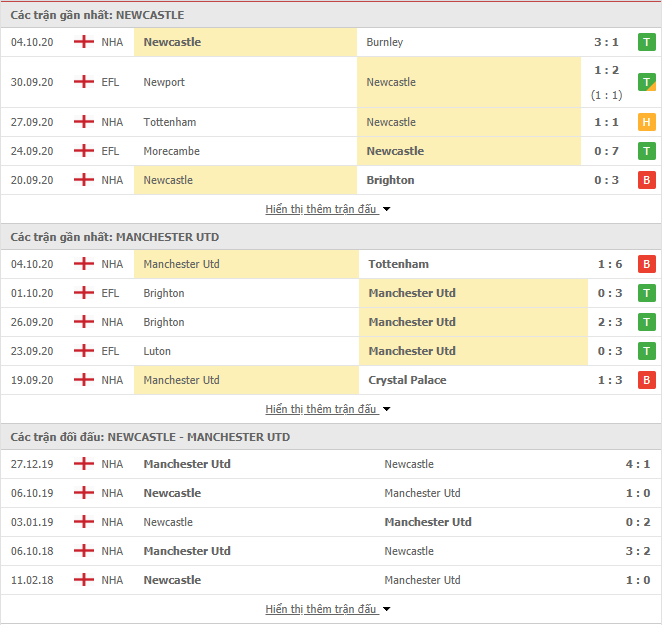Expand more head-to-head matches
Viewport: 662px width, 625px height.
tap(328, 609)
